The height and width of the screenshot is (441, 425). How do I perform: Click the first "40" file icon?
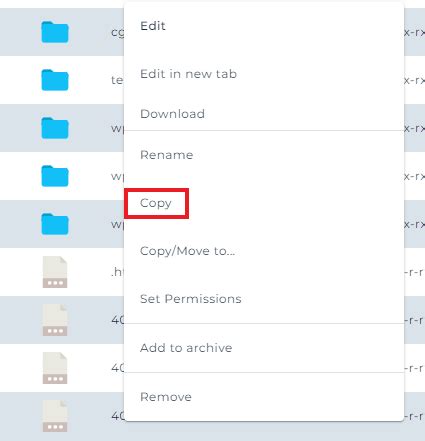click(55, 320)
